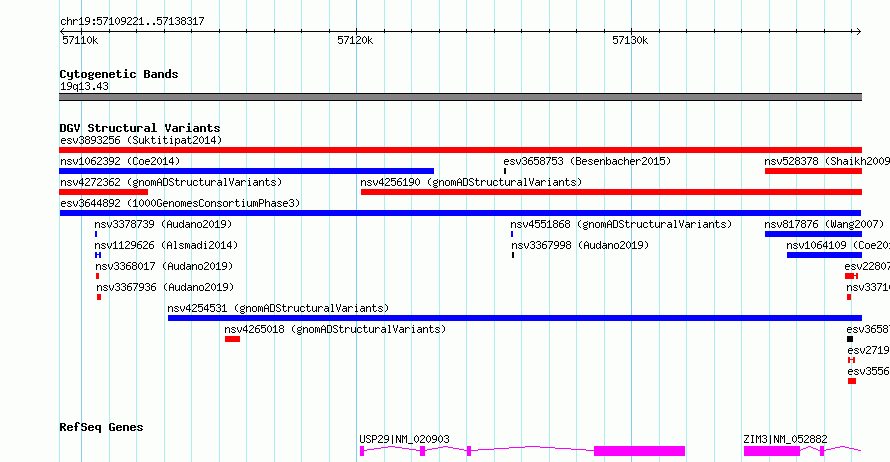Click the 19q13.43 band label
The height and width of the screenshot is (462, 890).
(85, 86)
